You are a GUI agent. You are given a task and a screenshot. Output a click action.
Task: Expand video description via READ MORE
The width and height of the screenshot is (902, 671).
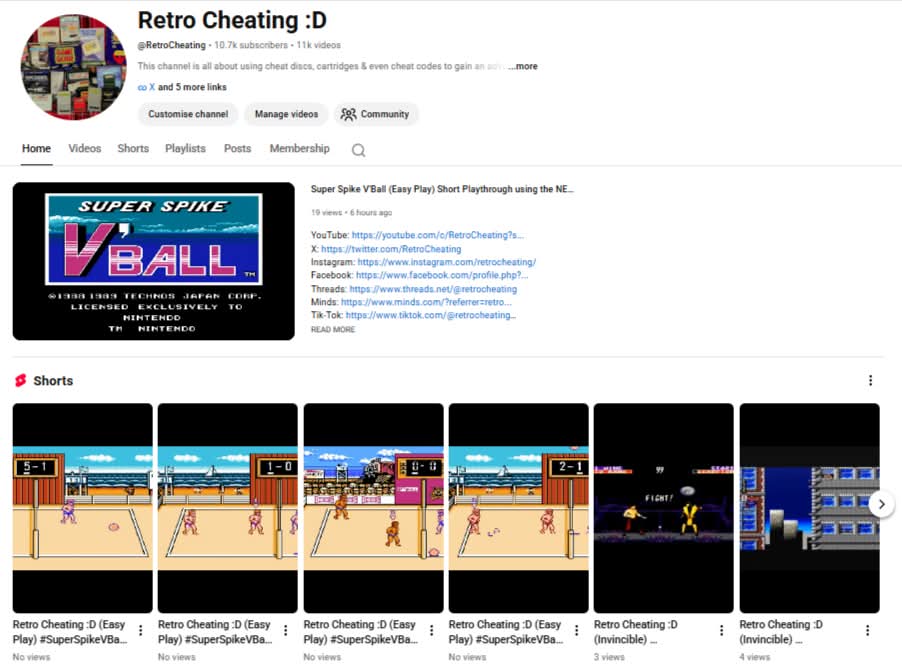[333, 329]
